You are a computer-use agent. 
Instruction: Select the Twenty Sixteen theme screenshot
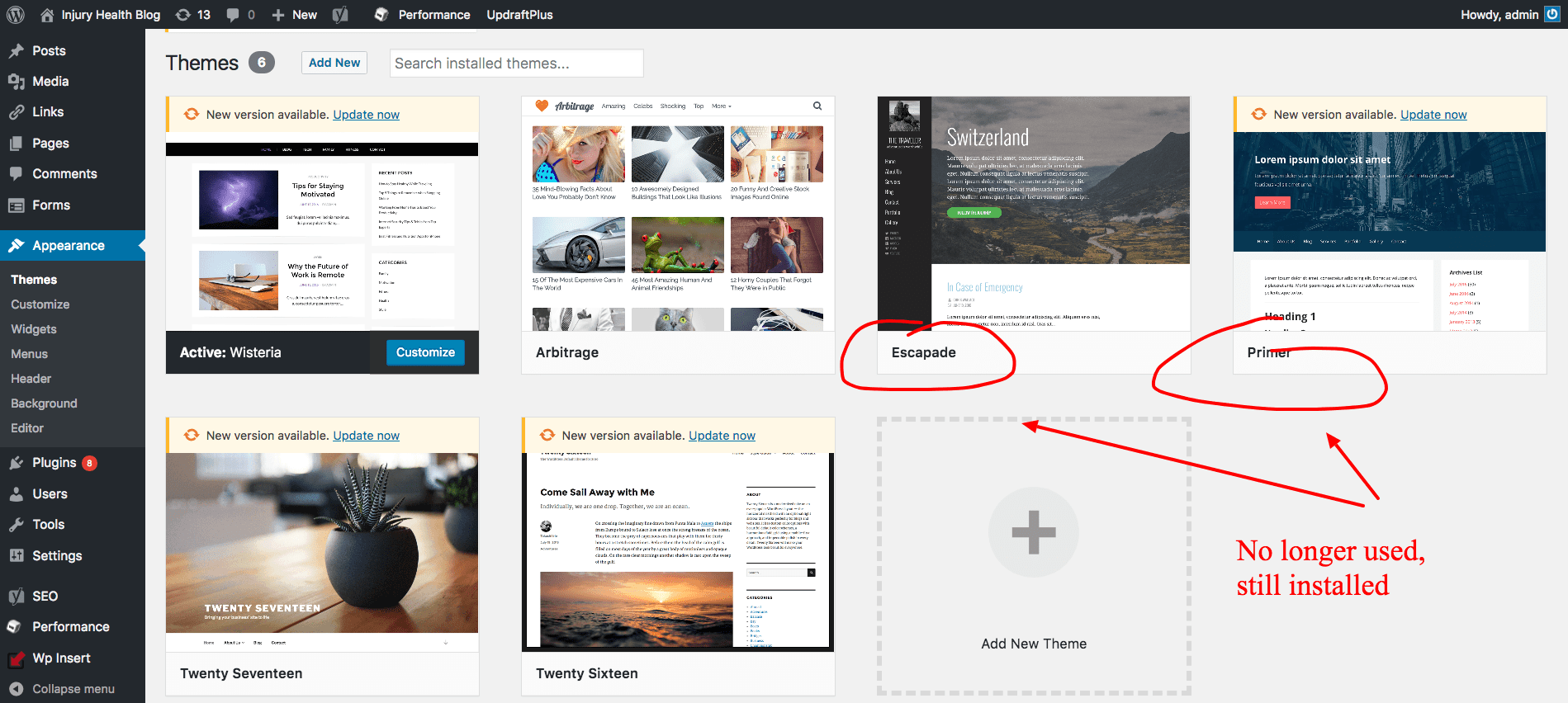click(x=678, y=553)
